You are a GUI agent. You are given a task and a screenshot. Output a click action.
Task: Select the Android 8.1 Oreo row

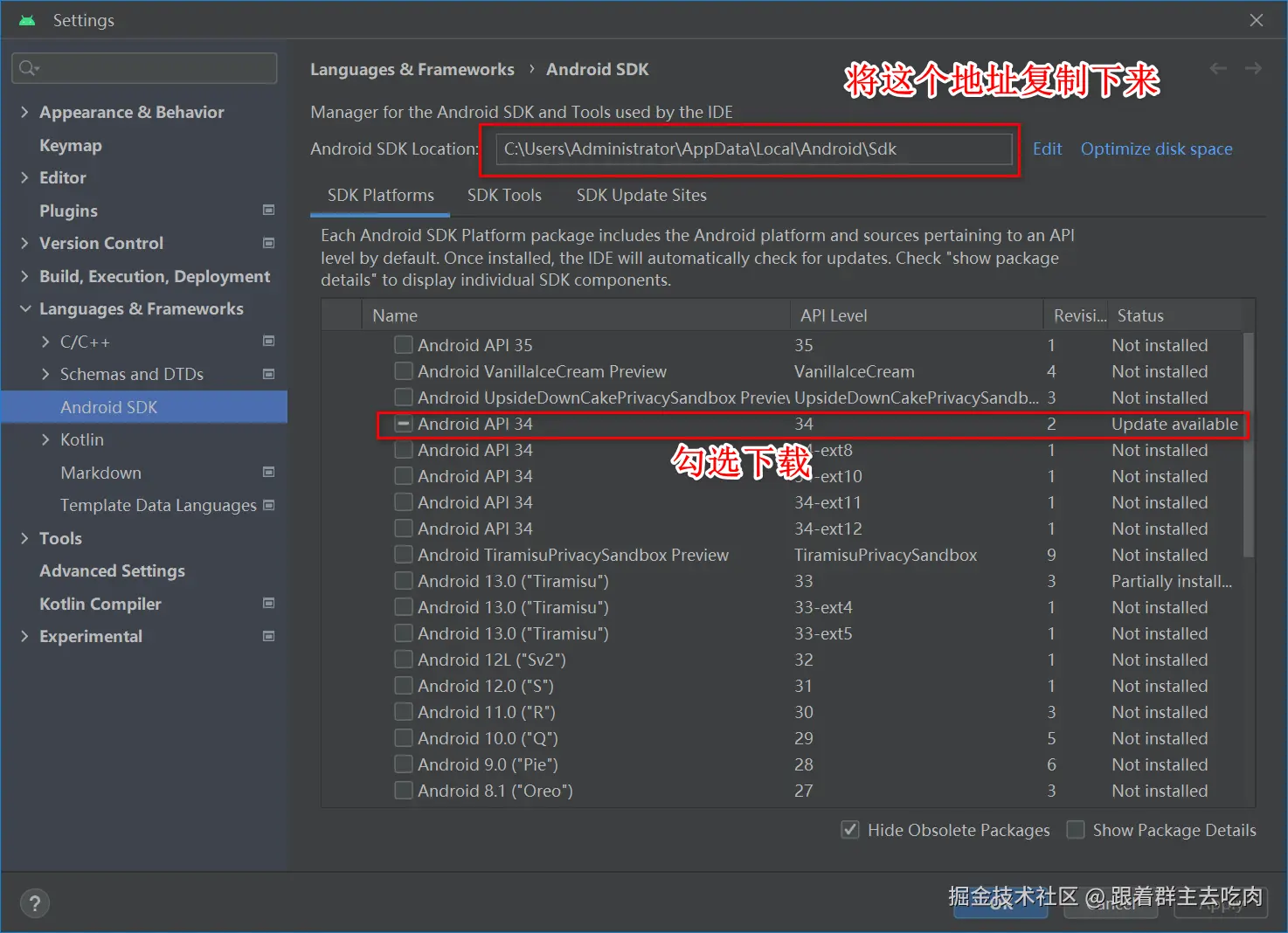pyautogui.click(x=782, y=791)
